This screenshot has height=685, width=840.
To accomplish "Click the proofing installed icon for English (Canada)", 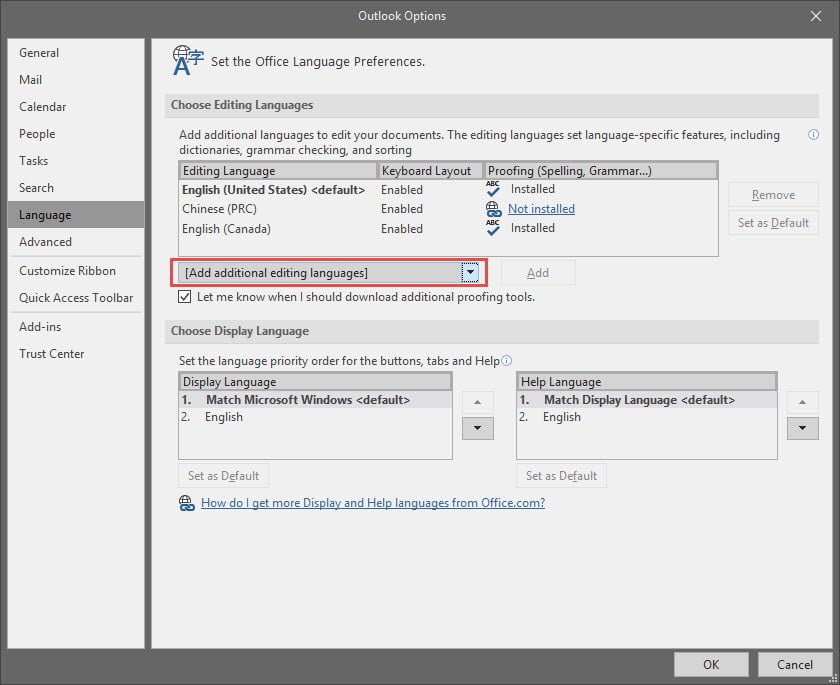I will coord(493,228).
